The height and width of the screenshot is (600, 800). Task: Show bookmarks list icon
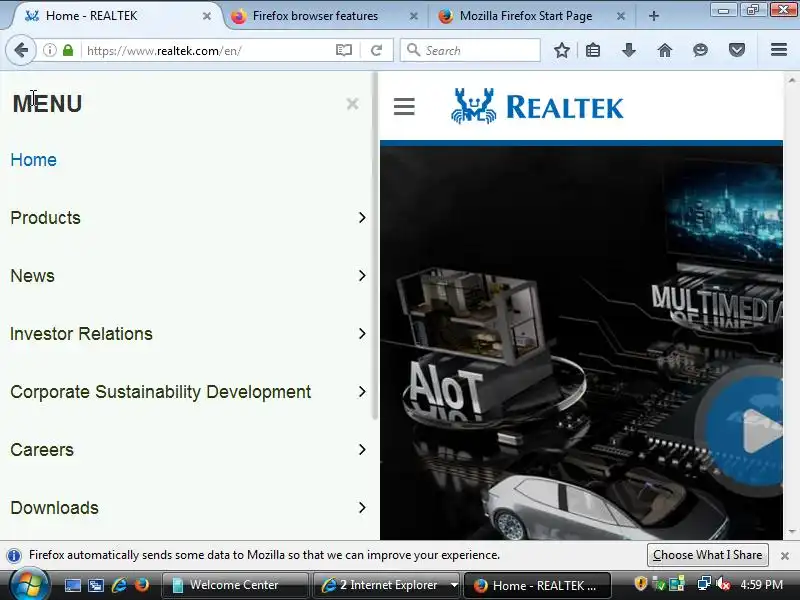(593, 51)
